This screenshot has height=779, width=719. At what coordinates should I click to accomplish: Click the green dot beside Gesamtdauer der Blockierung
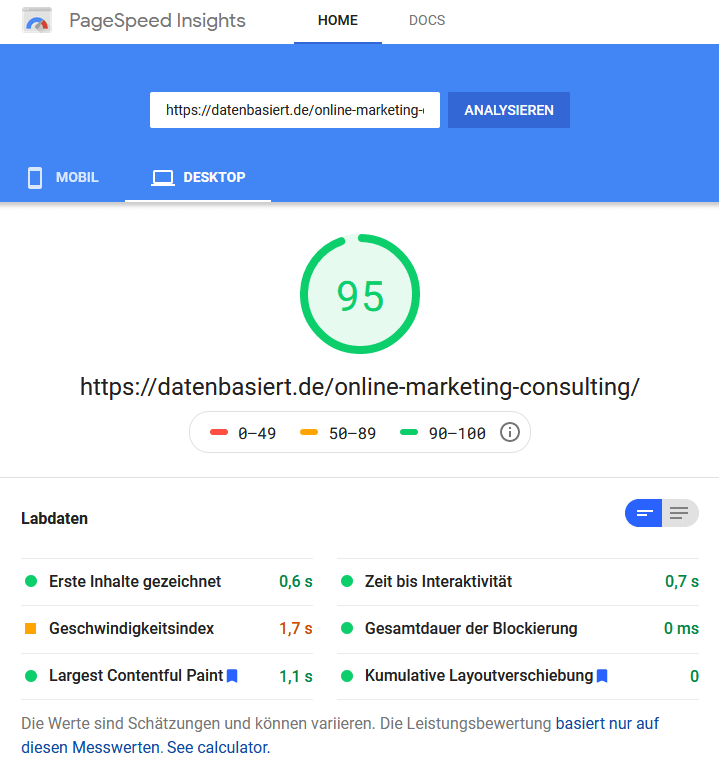pos(347,628)
